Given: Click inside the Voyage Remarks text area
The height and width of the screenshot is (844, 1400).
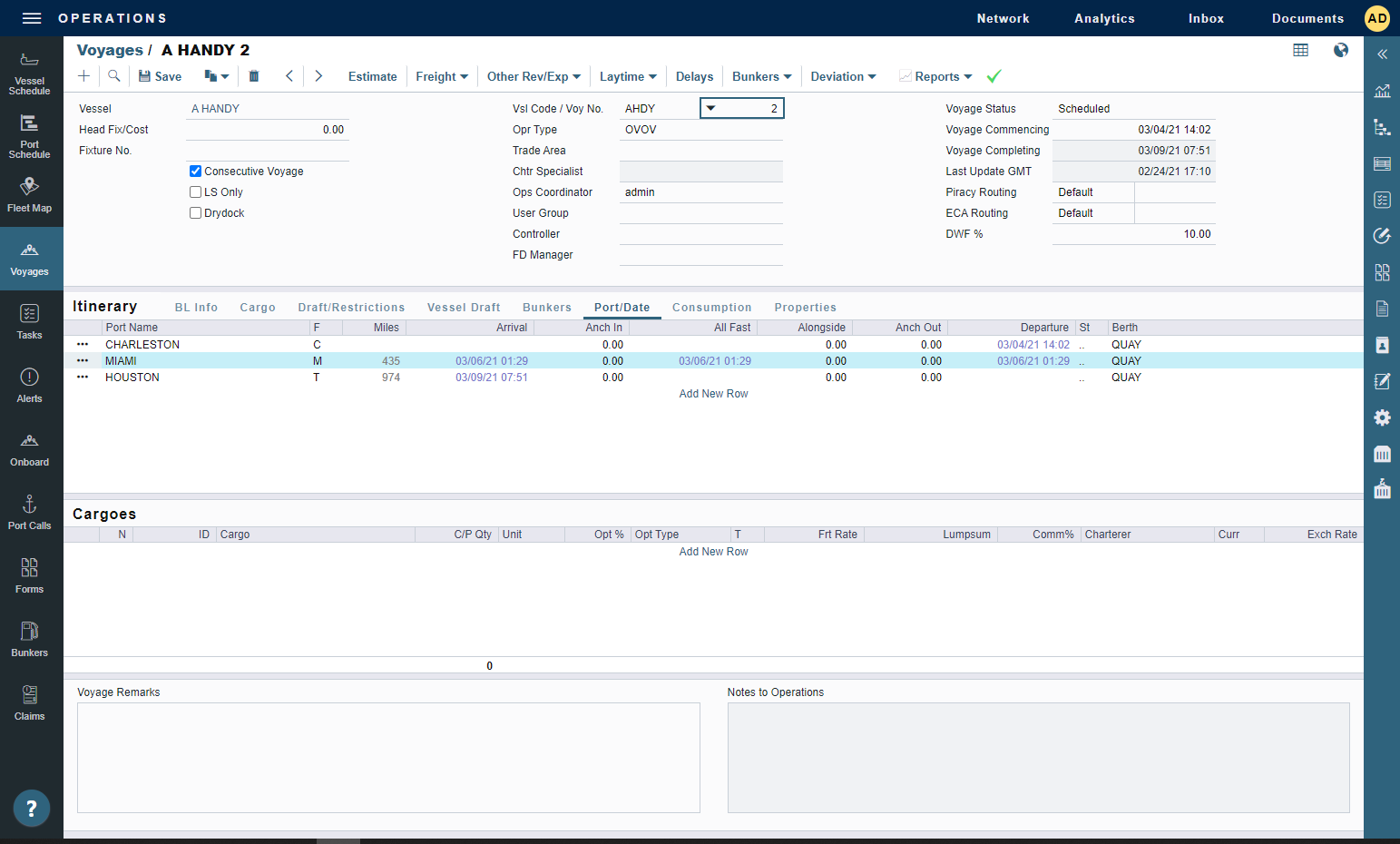Looking at the screenshot, I should click(x=388, y=757).
